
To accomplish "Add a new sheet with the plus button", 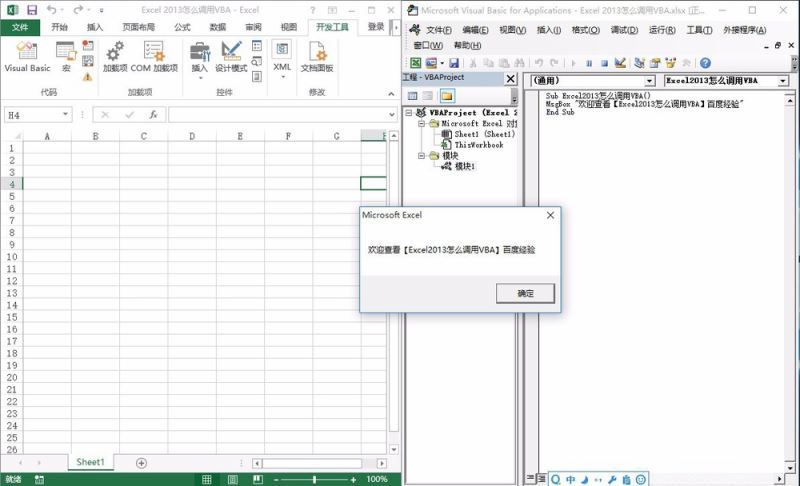I will click(x=141, y=463).
